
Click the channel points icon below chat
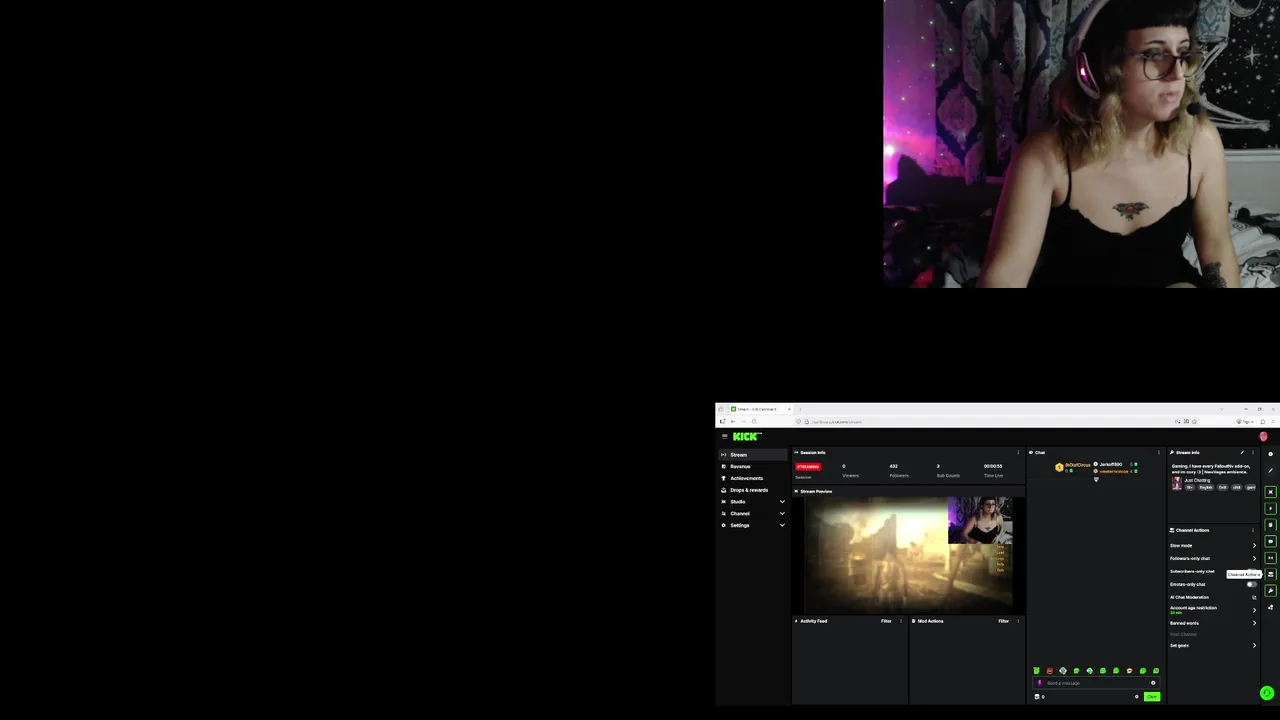coord(1037,697)
